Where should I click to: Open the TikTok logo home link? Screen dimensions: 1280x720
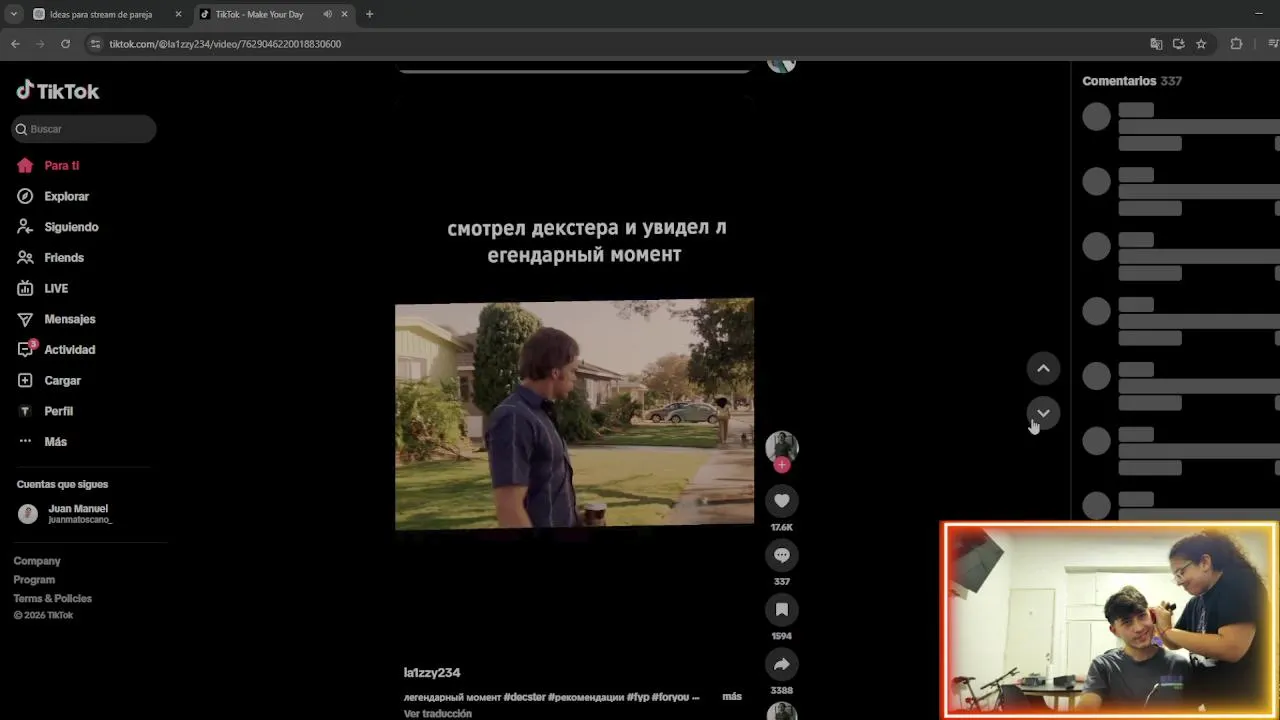point(58,91)
